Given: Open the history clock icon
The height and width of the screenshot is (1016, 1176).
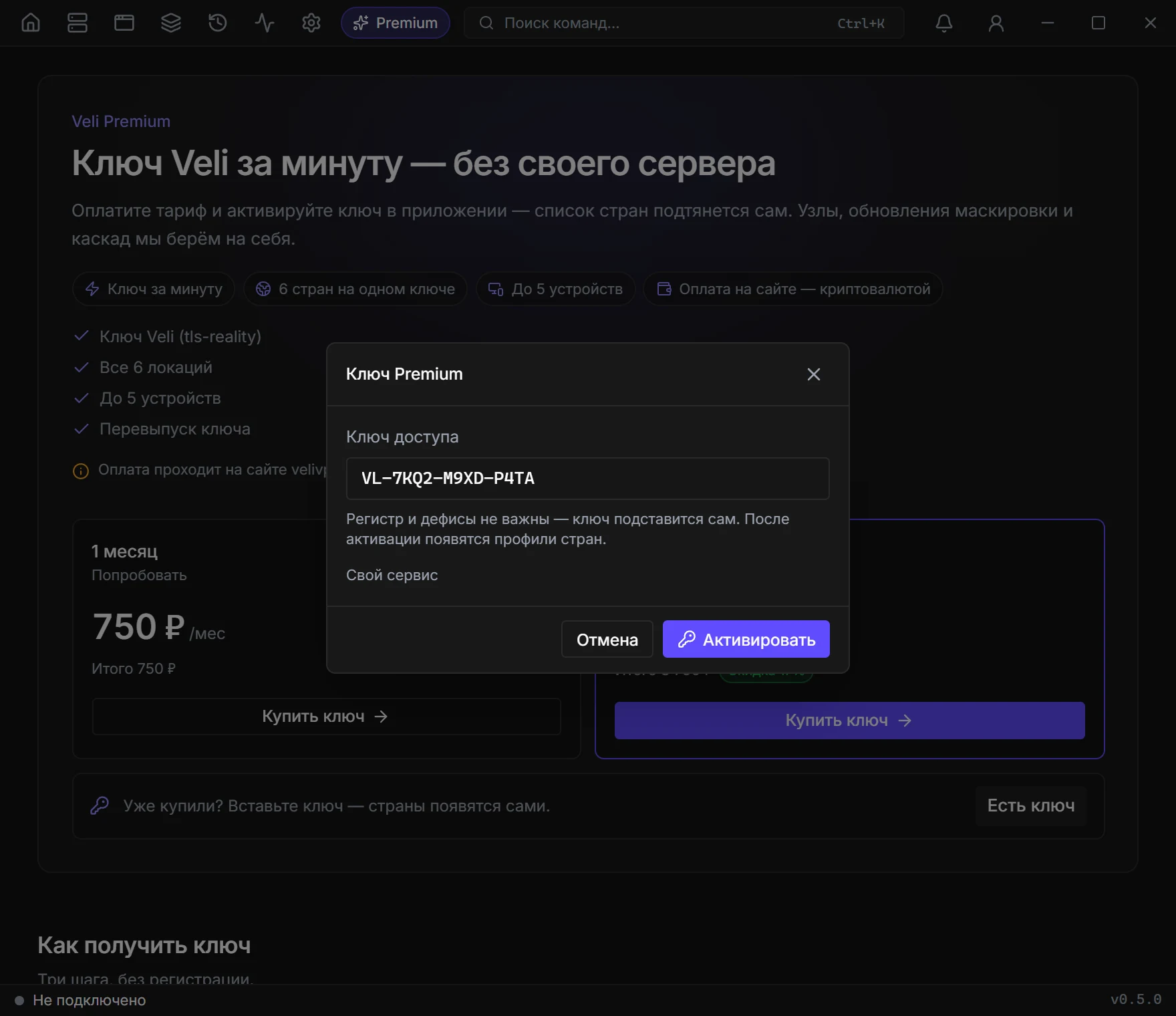Looking at the screenshot, I should coord(218,23).
